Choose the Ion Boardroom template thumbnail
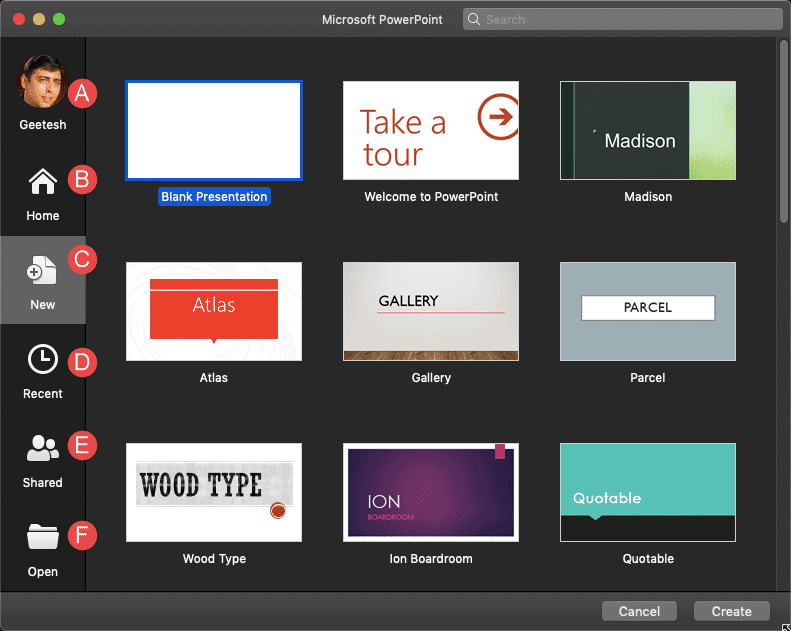The height and width of the screenshot is (631, 791). [x=431, y=492]
